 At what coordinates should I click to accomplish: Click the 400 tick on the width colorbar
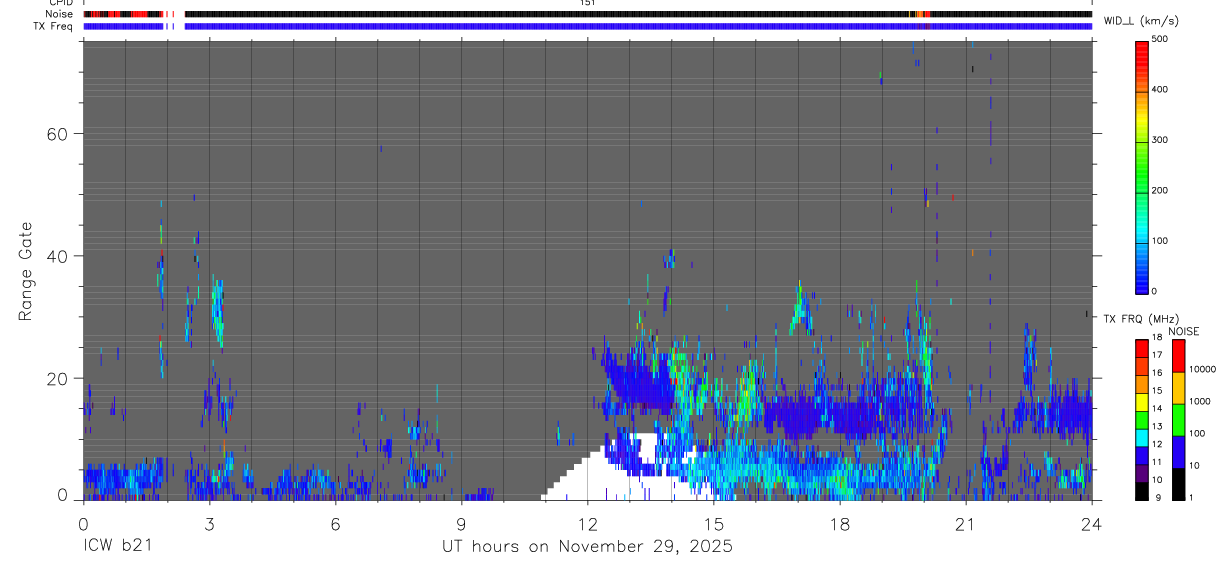tap(1162, 89)
